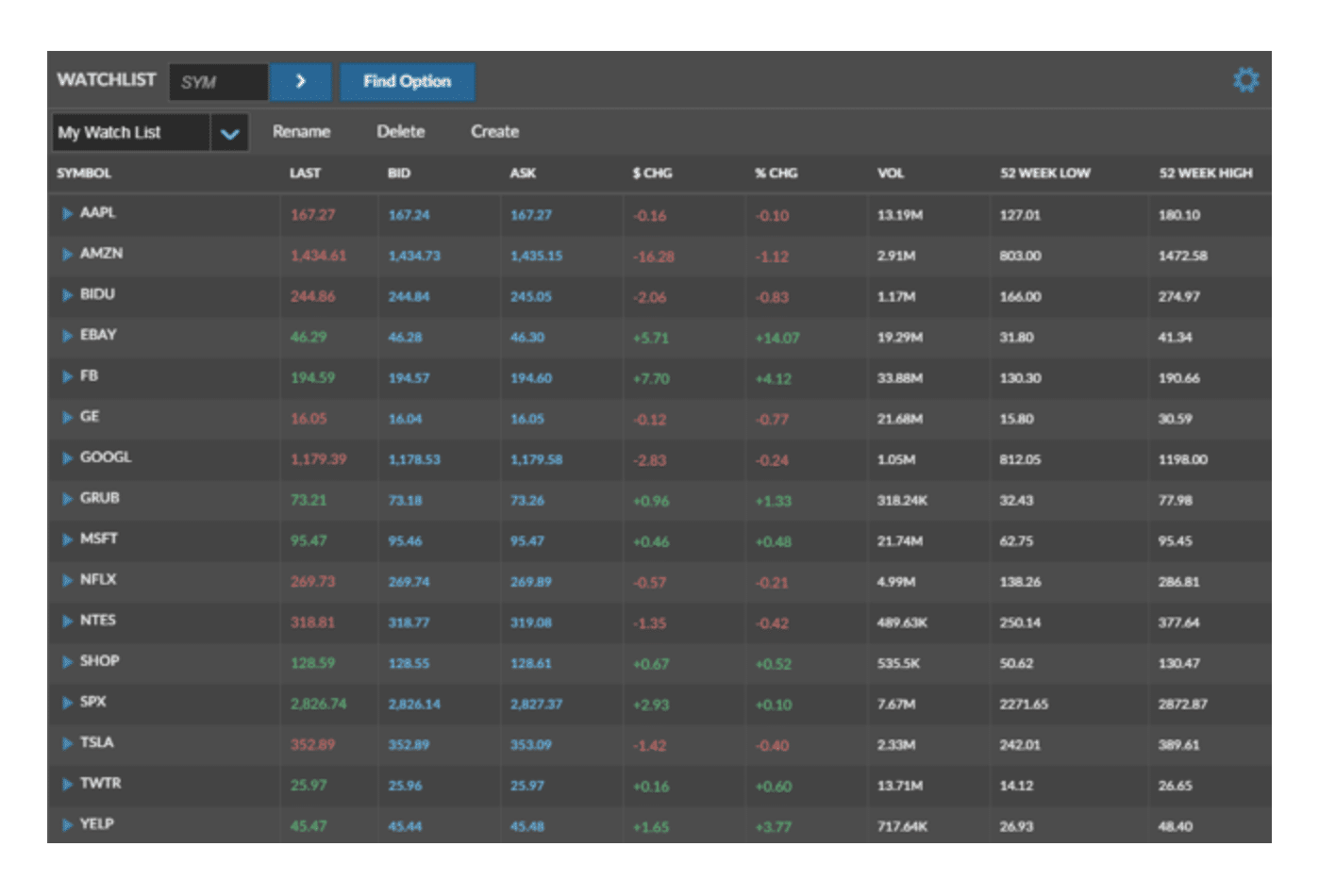Viewport: 1319px width, 896px height.
Task: Expand the GE row
Action: coord(67,418)
